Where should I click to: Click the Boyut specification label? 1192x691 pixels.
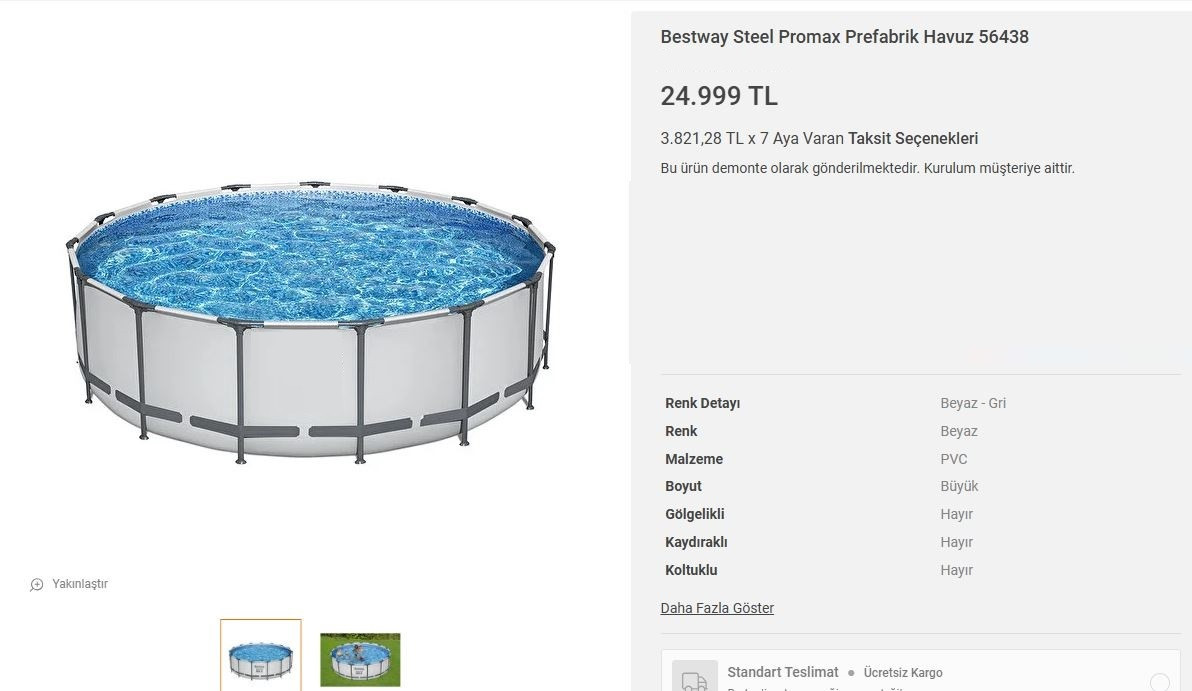click(683, 486)
